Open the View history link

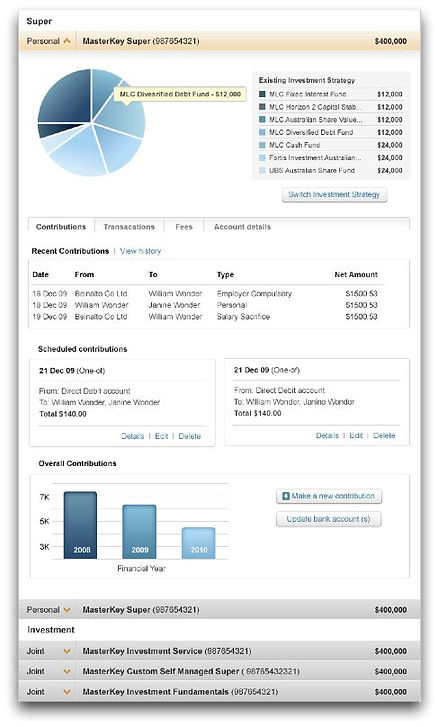pos(140,251)
